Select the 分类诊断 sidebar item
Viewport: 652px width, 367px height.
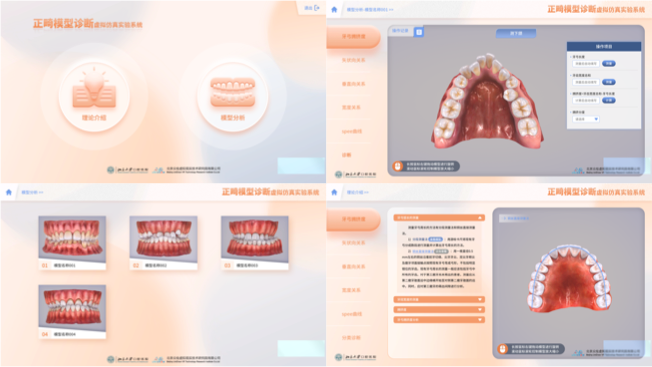coord(351,337)
